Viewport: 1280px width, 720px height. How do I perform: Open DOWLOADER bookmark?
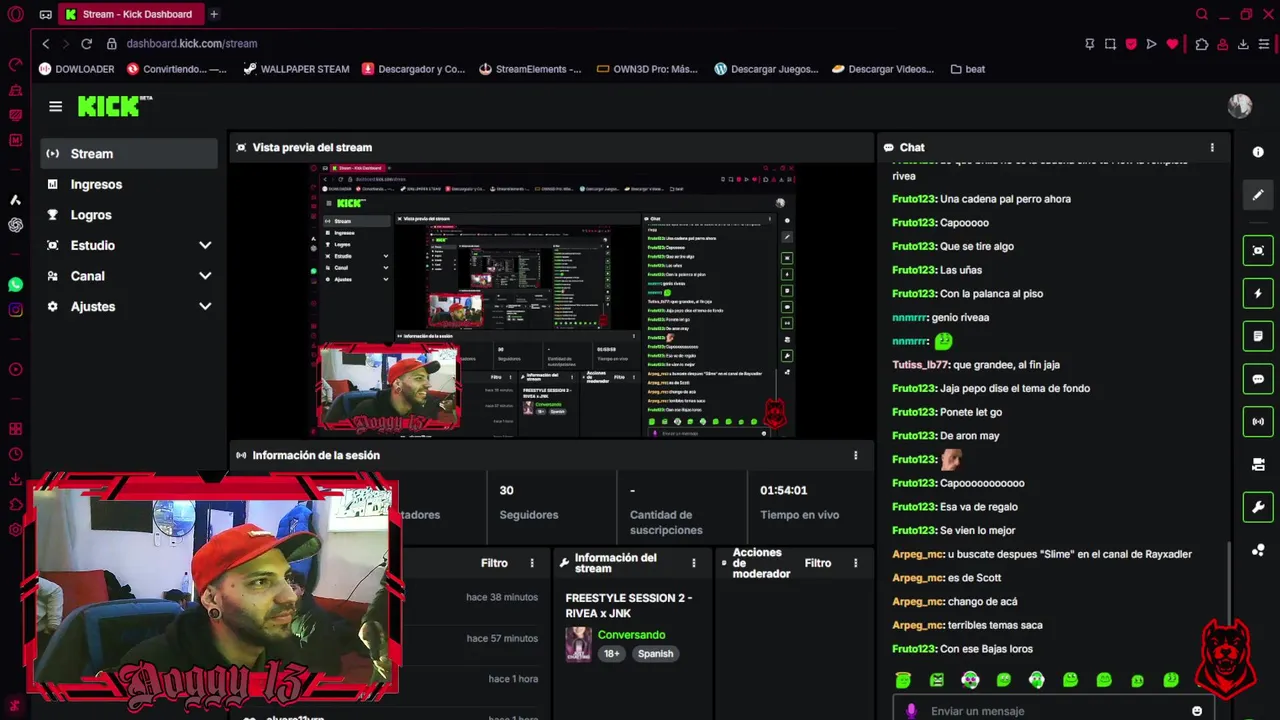(x=77, y=69)
